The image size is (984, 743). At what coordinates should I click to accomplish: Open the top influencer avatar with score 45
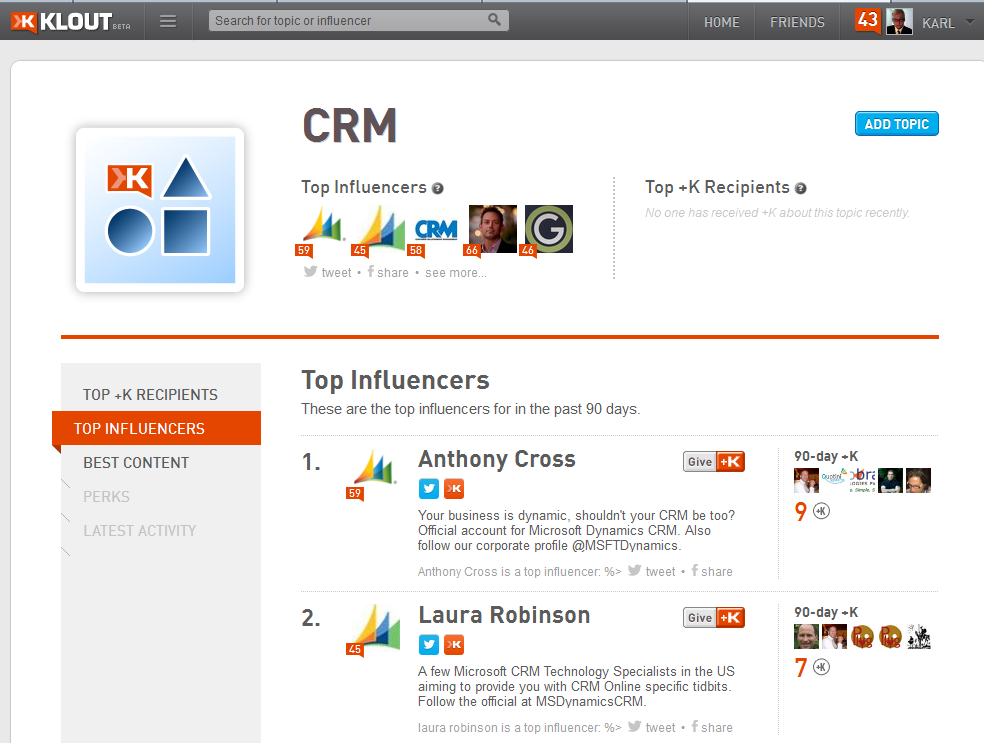click(x=378, y=229)
